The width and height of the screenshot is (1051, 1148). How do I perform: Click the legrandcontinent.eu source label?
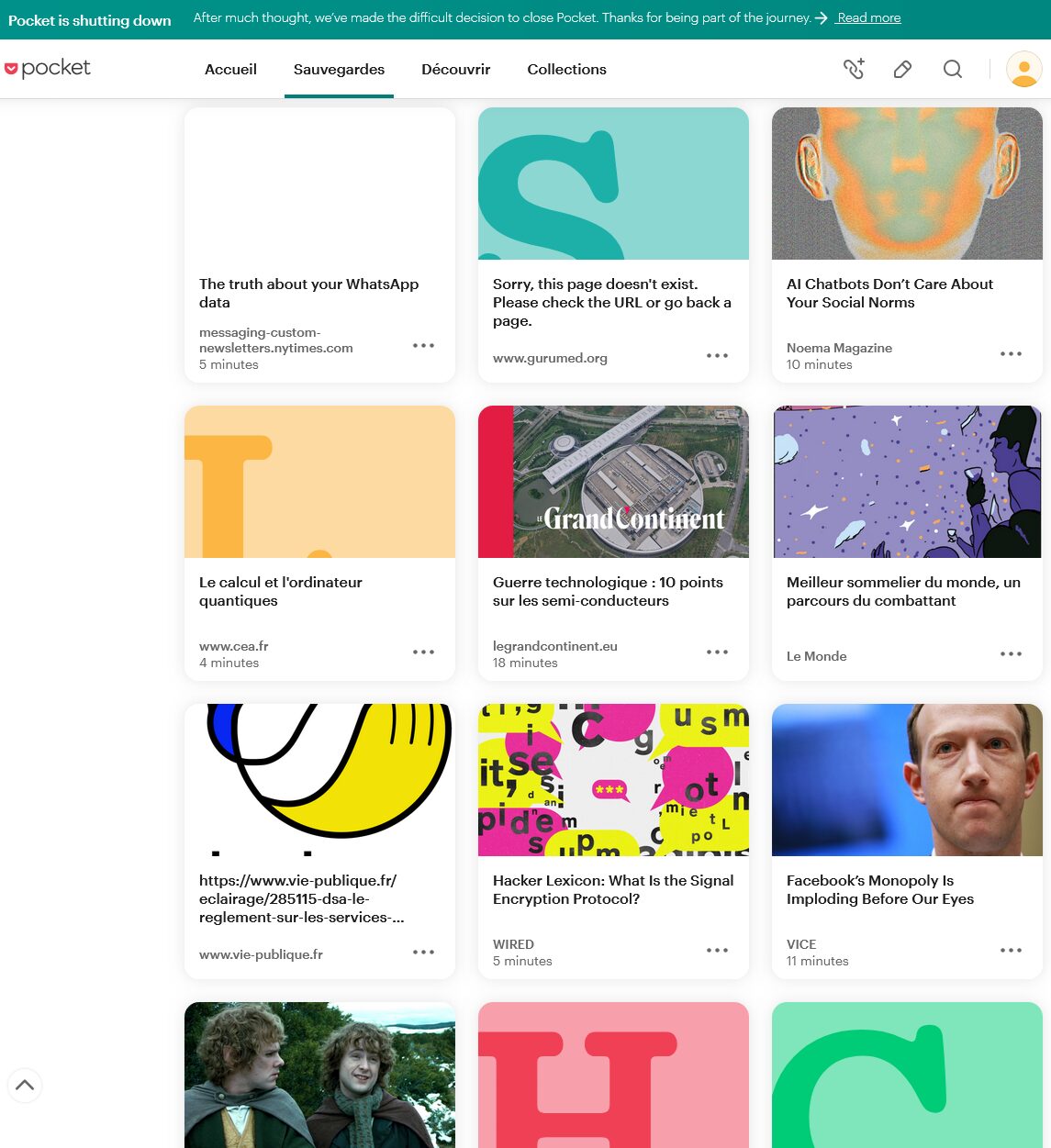pos(555,646)
